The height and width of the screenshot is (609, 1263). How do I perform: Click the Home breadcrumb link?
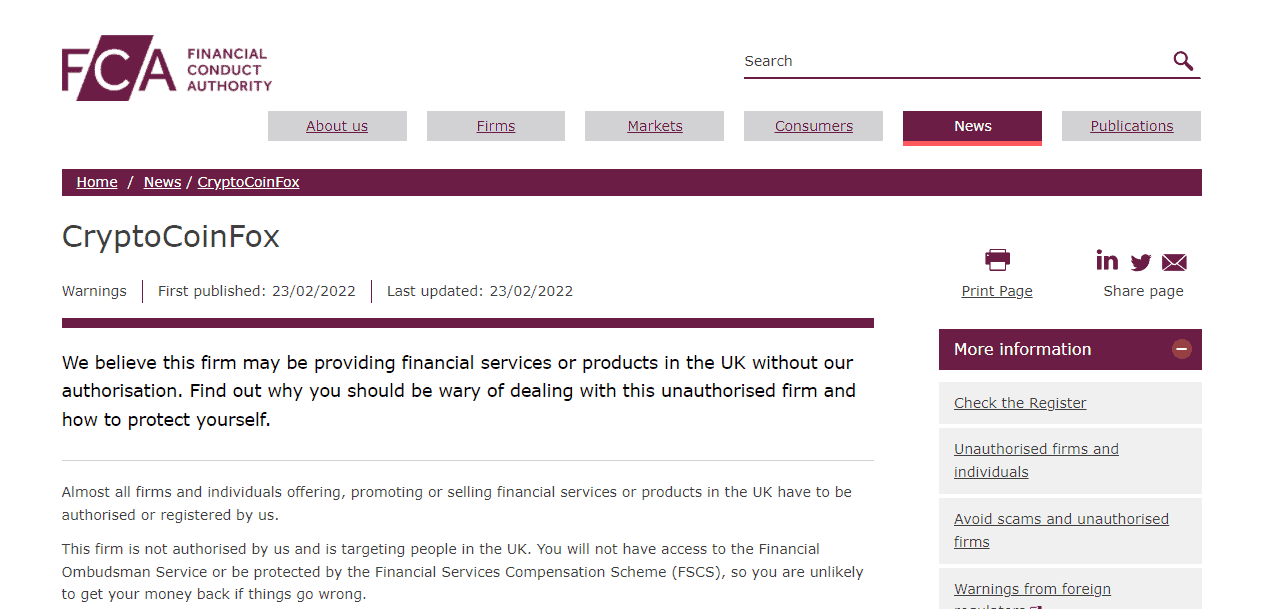(x=97, y=182)
